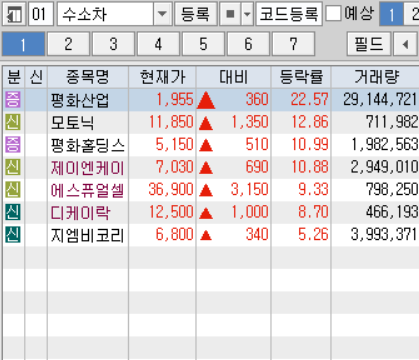Screen dimensions: 419x360
Task: Open the dropdown arrow beside the square icon
Action: [247, 14]
